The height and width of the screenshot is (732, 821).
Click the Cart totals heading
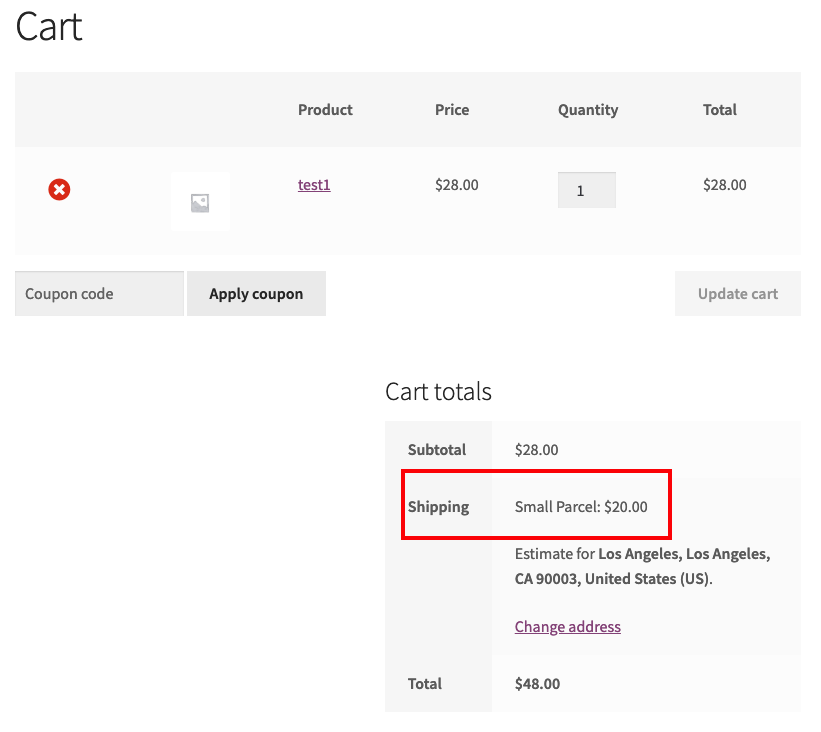point(438,392)
